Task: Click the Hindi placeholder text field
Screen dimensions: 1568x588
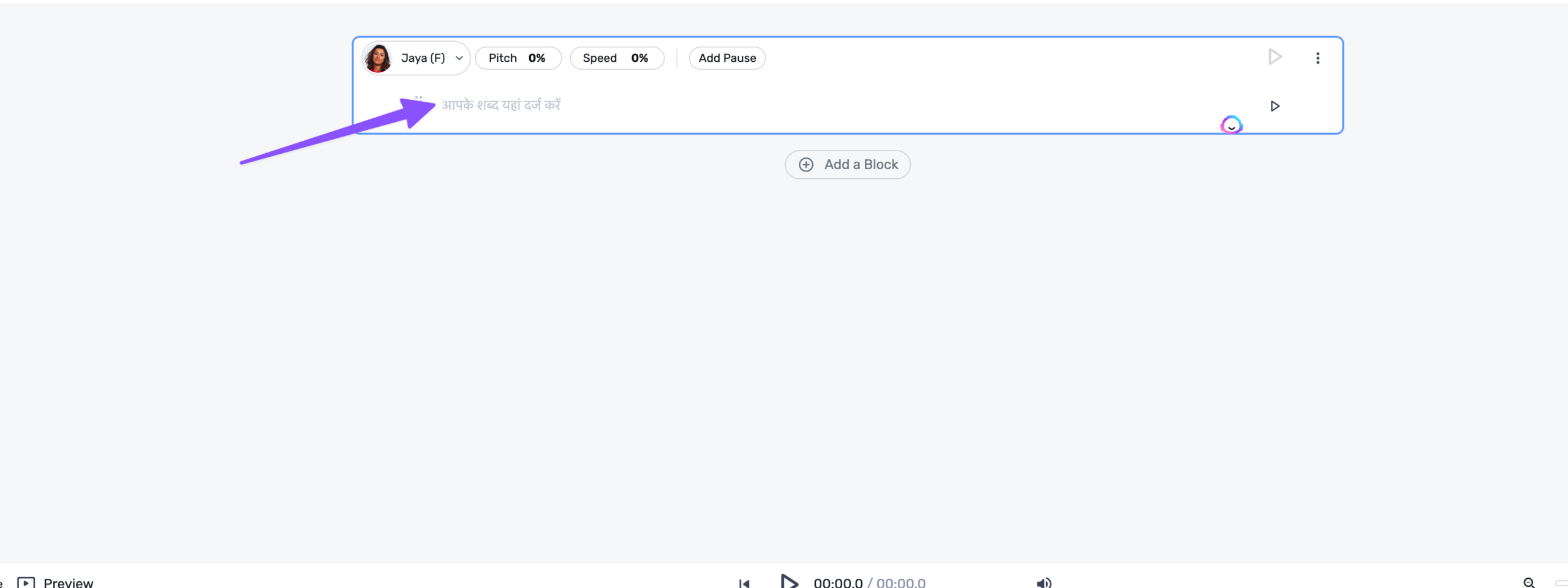Action: pos(501,105)
